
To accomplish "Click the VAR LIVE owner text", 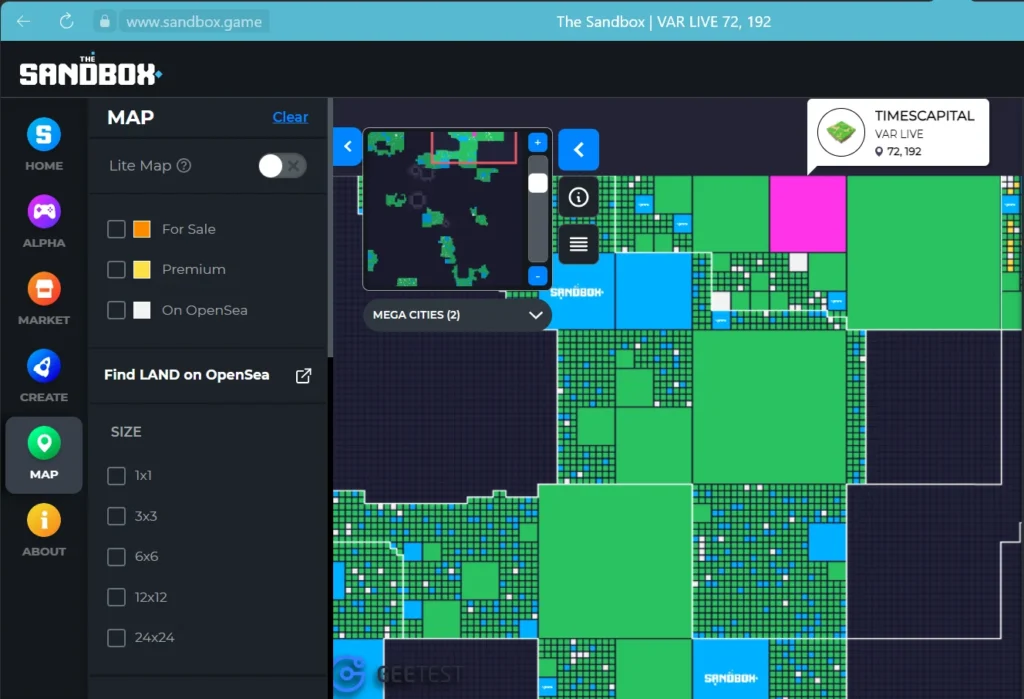I will pos(899,134).
